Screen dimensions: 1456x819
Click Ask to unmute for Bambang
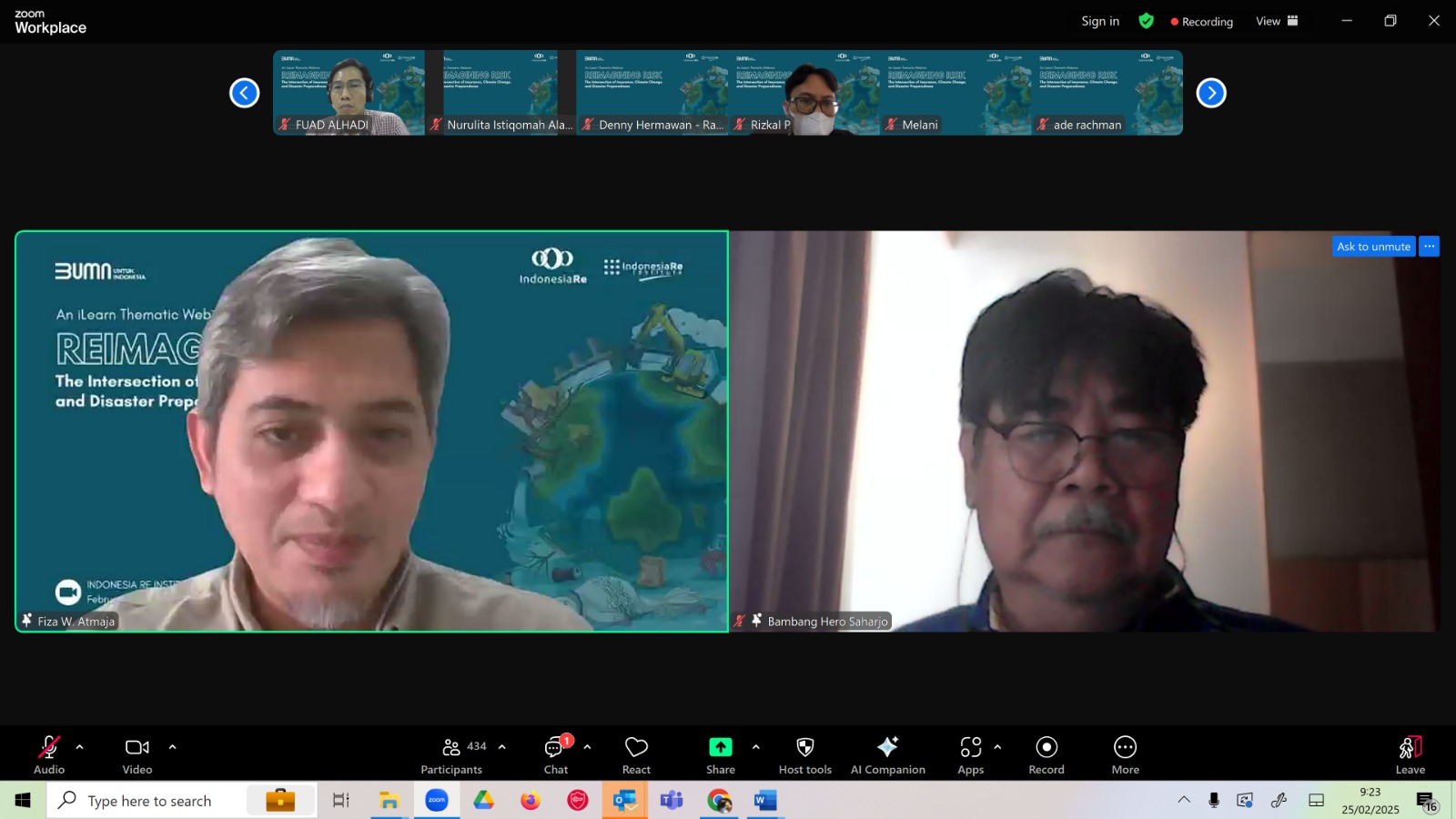(1373, 247)
